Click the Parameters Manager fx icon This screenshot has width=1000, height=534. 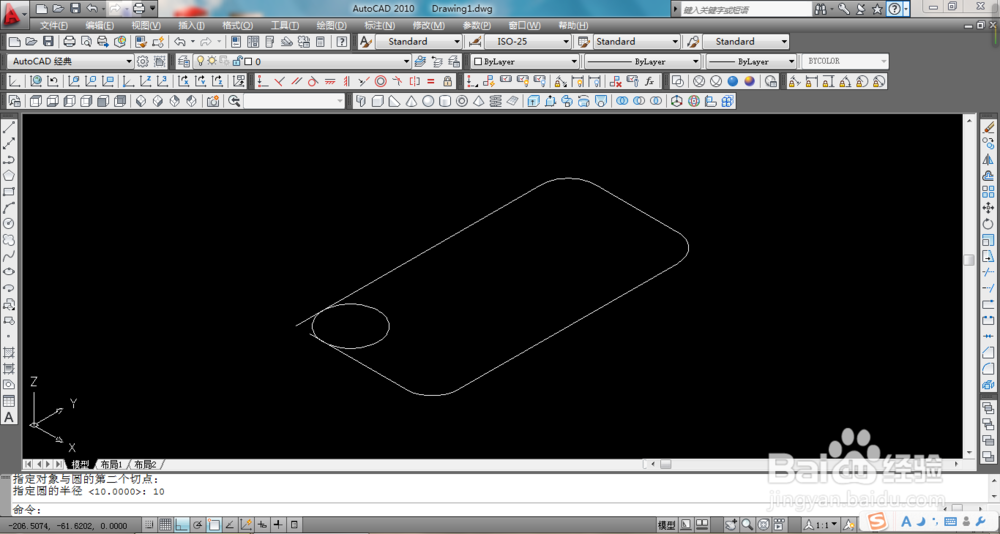click(649, 81)
